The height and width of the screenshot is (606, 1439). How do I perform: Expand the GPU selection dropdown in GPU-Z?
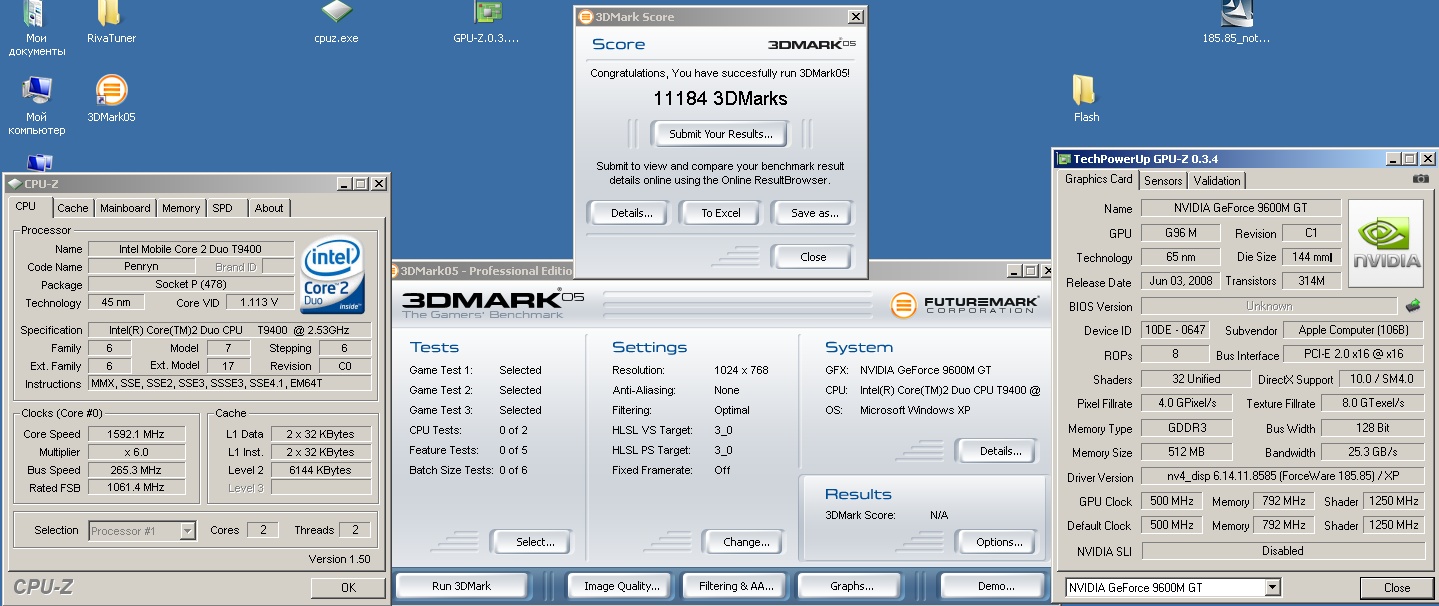pyautogui.click(x=1272, y=588)
